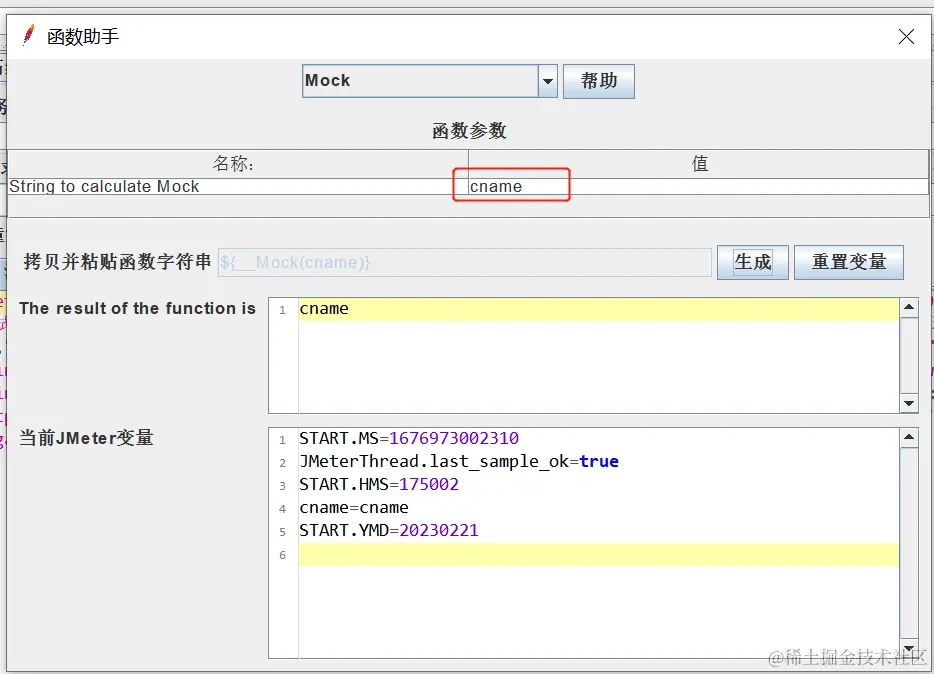Click the 重置变量 reset variables button
Viewport: 934px width, 674px height.
coord(849,262)
